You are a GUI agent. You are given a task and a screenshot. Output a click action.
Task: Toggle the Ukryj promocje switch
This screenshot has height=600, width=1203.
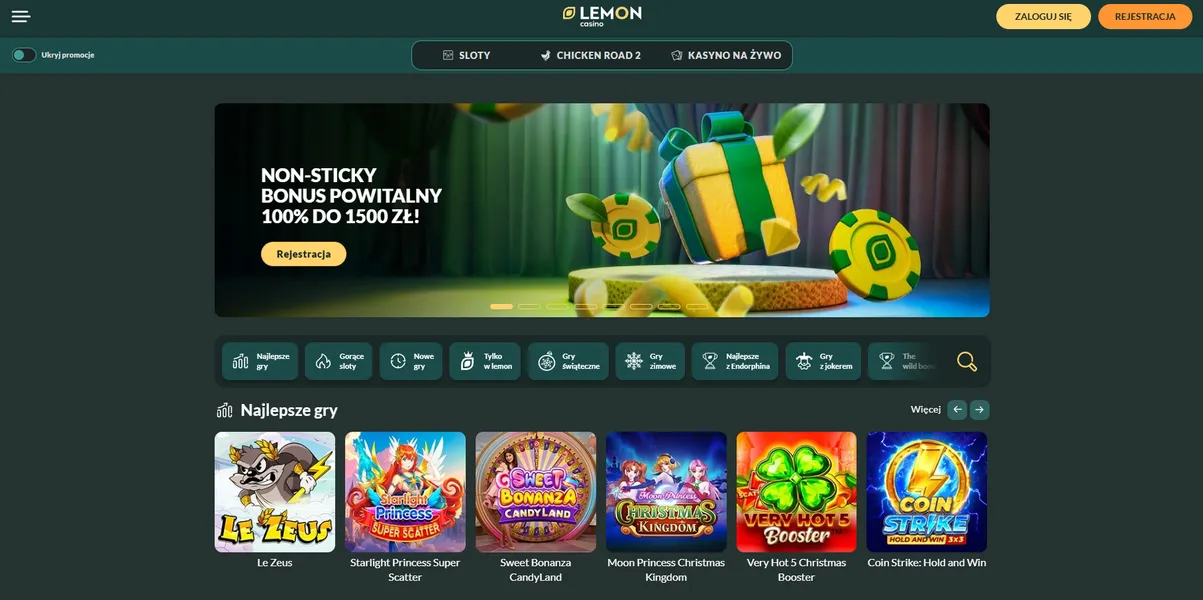(x=24, y=55)
